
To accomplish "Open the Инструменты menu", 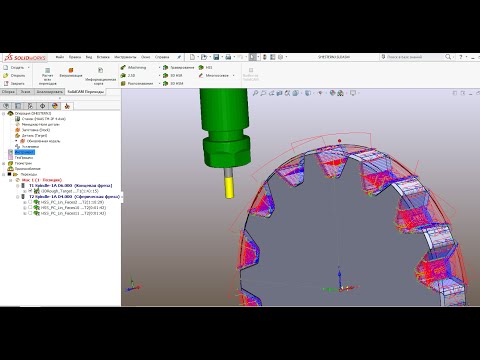I will [125, 57].
